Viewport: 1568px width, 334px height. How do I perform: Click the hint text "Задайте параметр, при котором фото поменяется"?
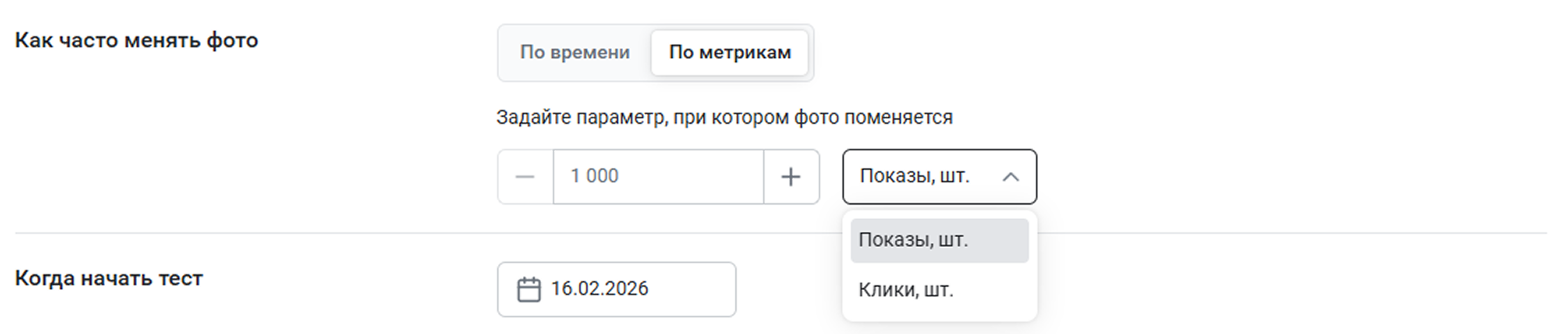click(724, 117)
